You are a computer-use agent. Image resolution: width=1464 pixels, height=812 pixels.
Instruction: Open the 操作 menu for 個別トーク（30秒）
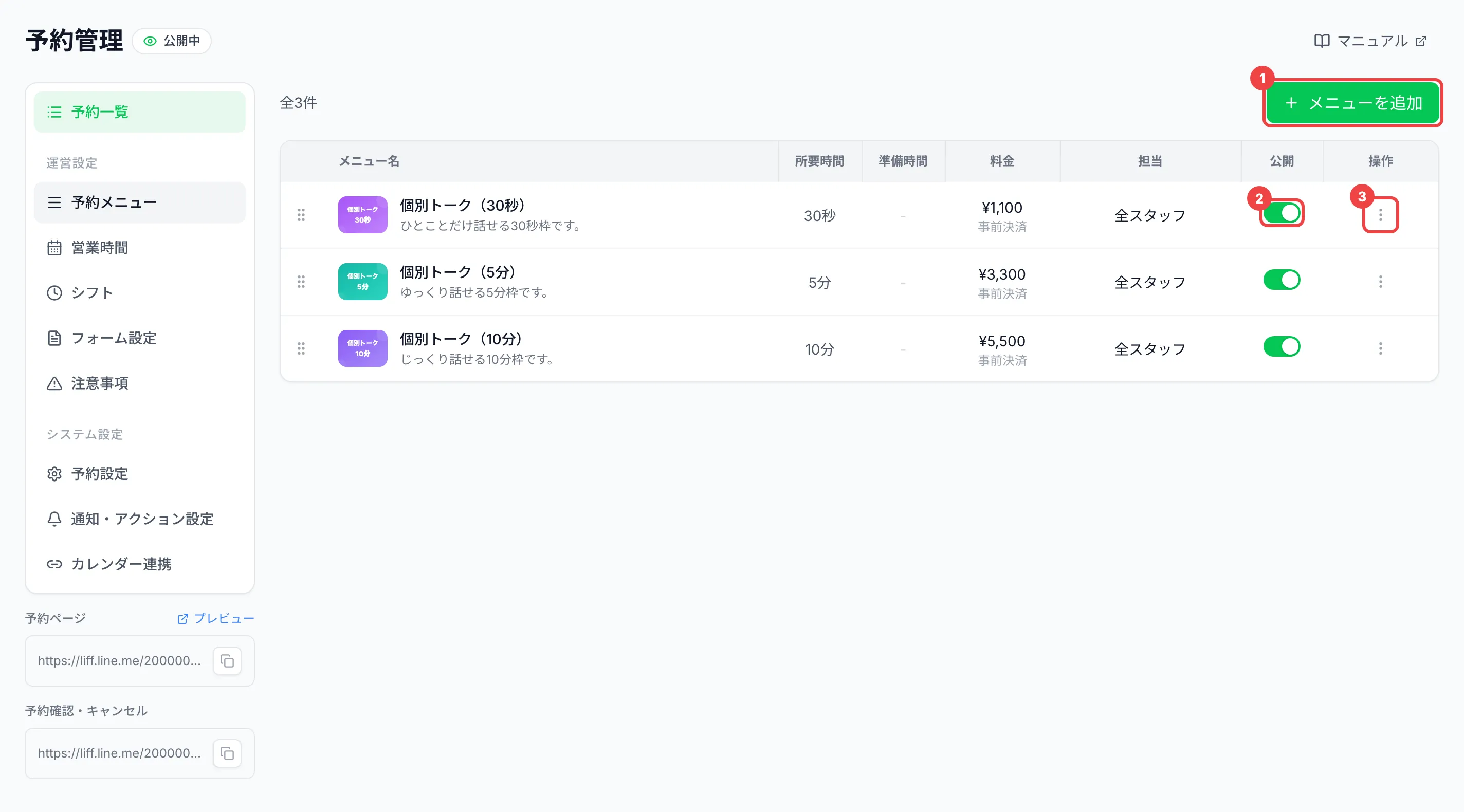pos(1380,215)
